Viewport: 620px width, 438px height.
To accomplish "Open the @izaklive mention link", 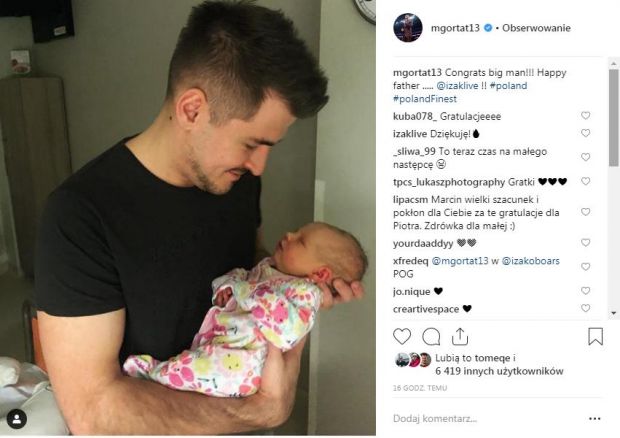I will point(457,86).
